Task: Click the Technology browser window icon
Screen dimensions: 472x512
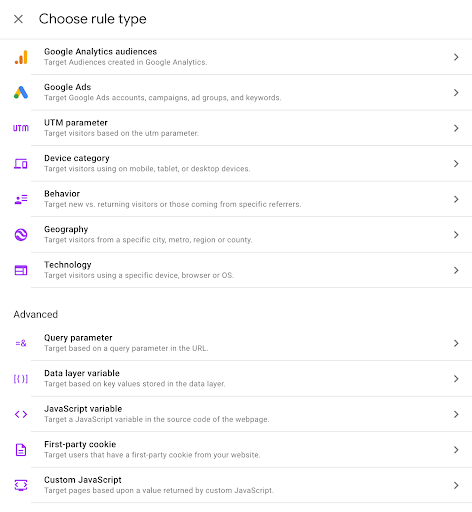Action: tap(21, 270)
